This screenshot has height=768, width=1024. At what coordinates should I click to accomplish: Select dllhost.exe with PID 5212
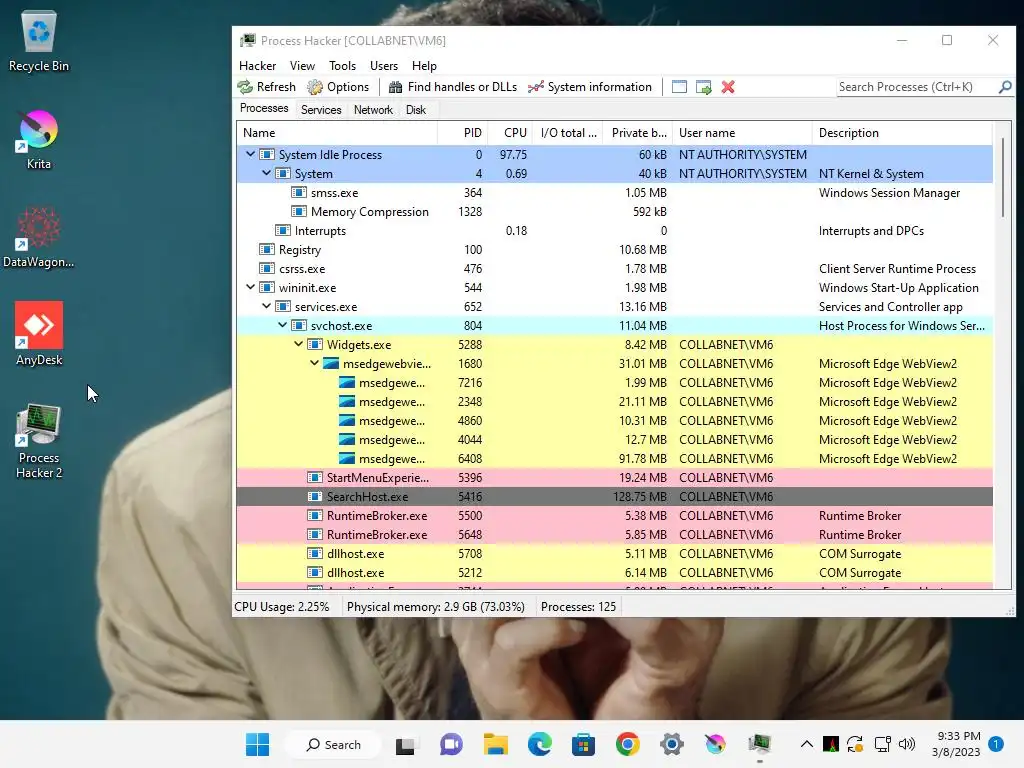(615, 572)
